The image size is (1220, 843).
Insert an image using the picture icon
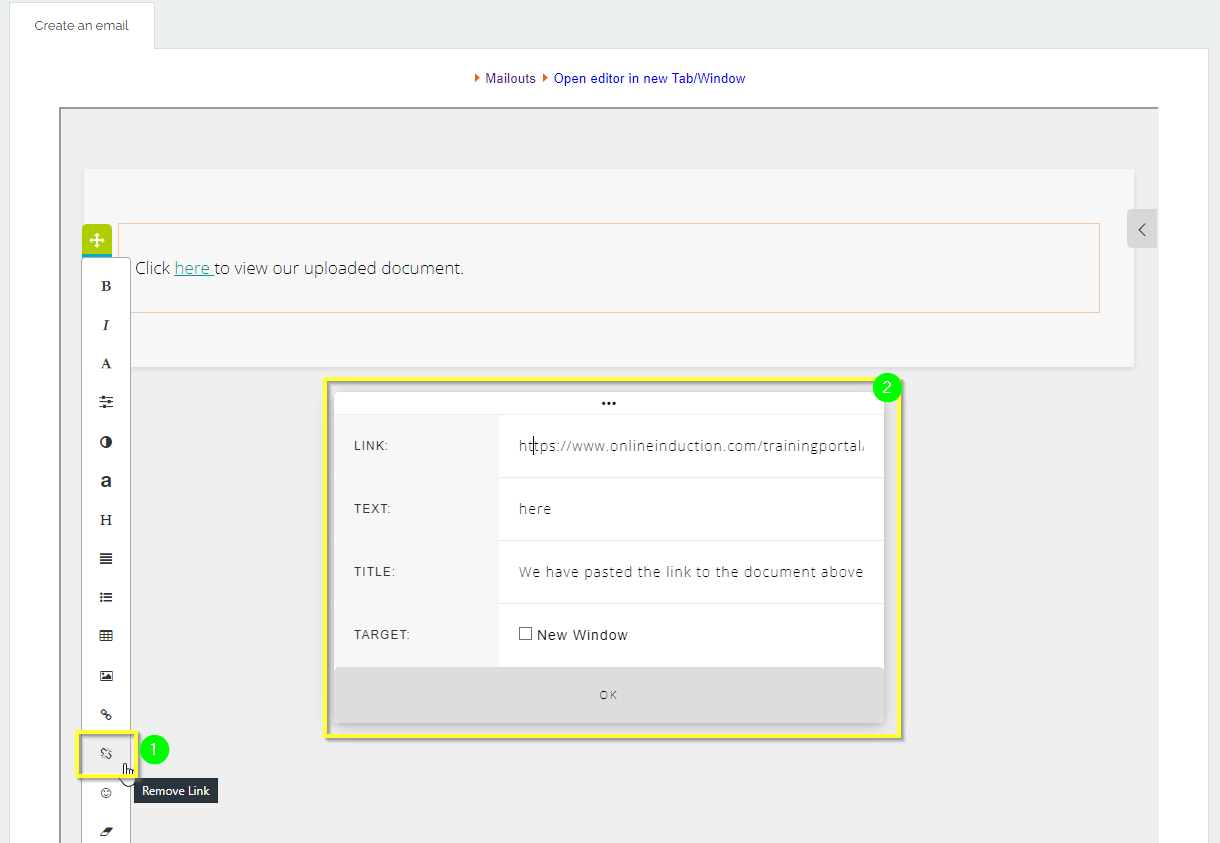(x=106, y=676)
